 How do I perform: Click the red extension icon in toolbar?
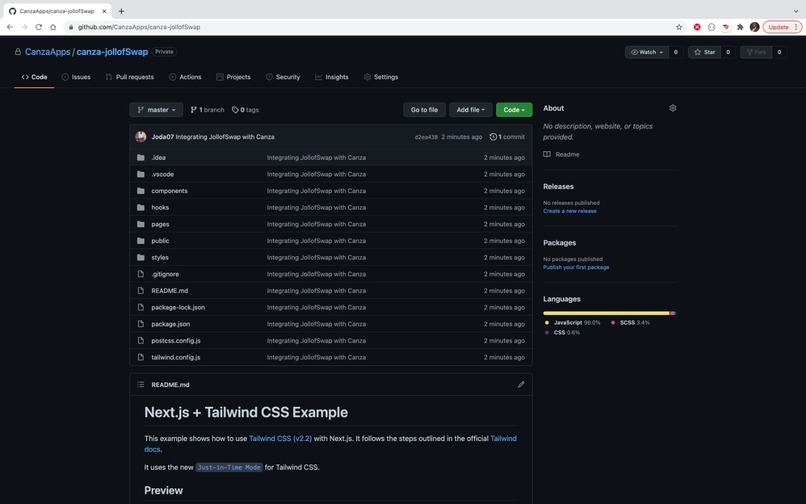(697, 27)
